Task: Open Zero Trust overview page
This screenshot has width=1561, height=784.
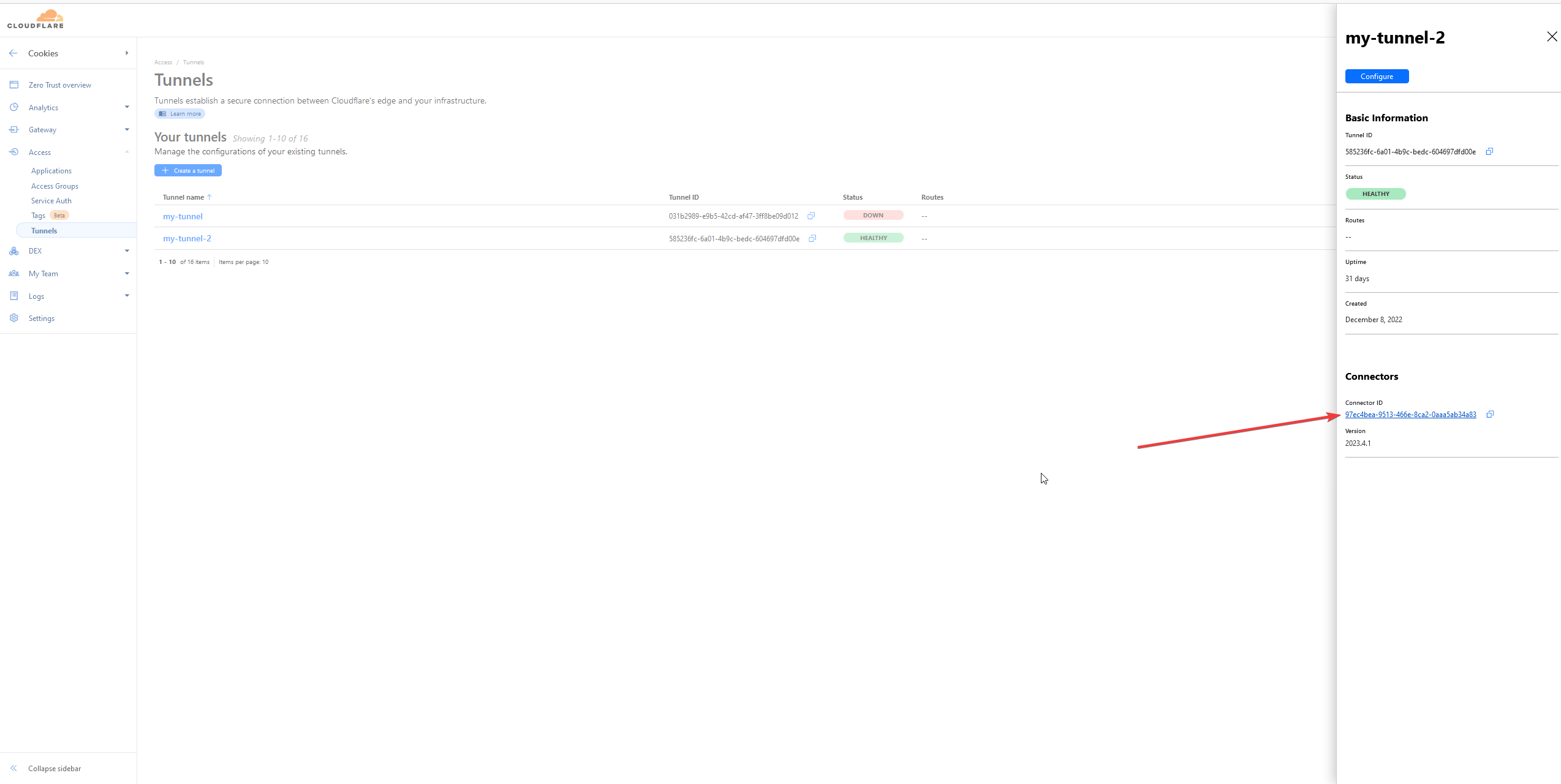Action: (x=59, y=85)
